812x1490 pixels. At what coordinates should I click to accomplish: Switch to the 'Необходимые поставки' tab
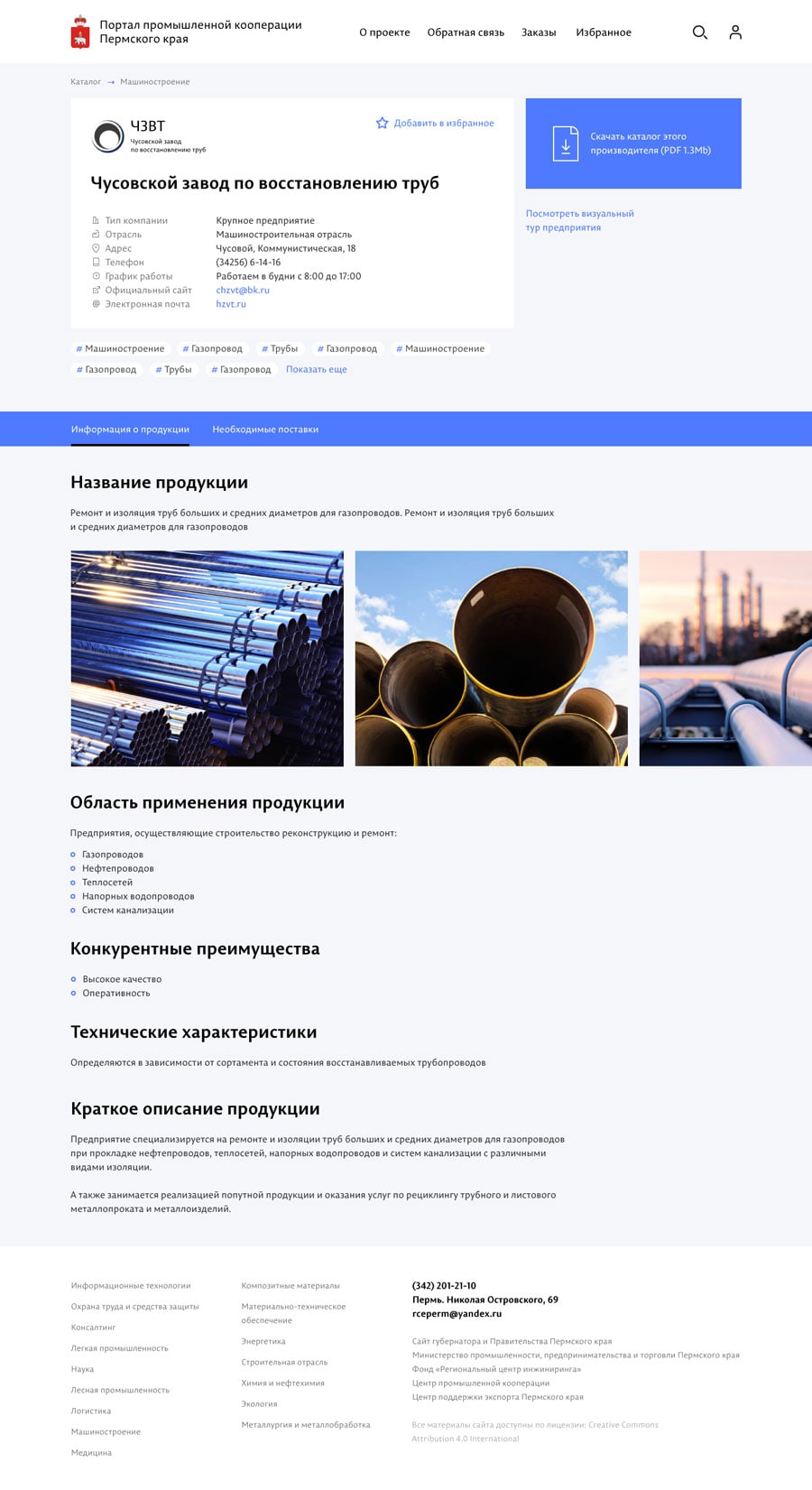coord(265,430)
